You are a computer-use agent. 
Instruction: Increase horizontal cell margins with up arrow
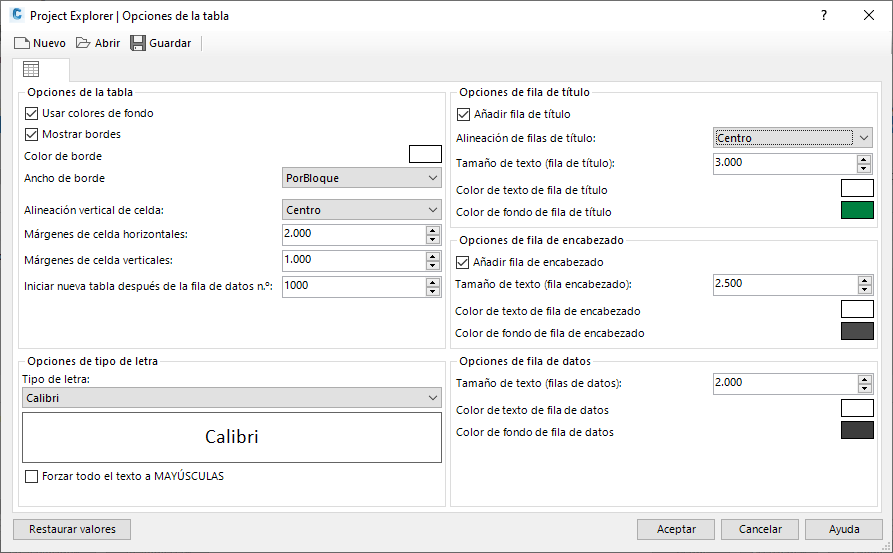(x=432, y=230)
